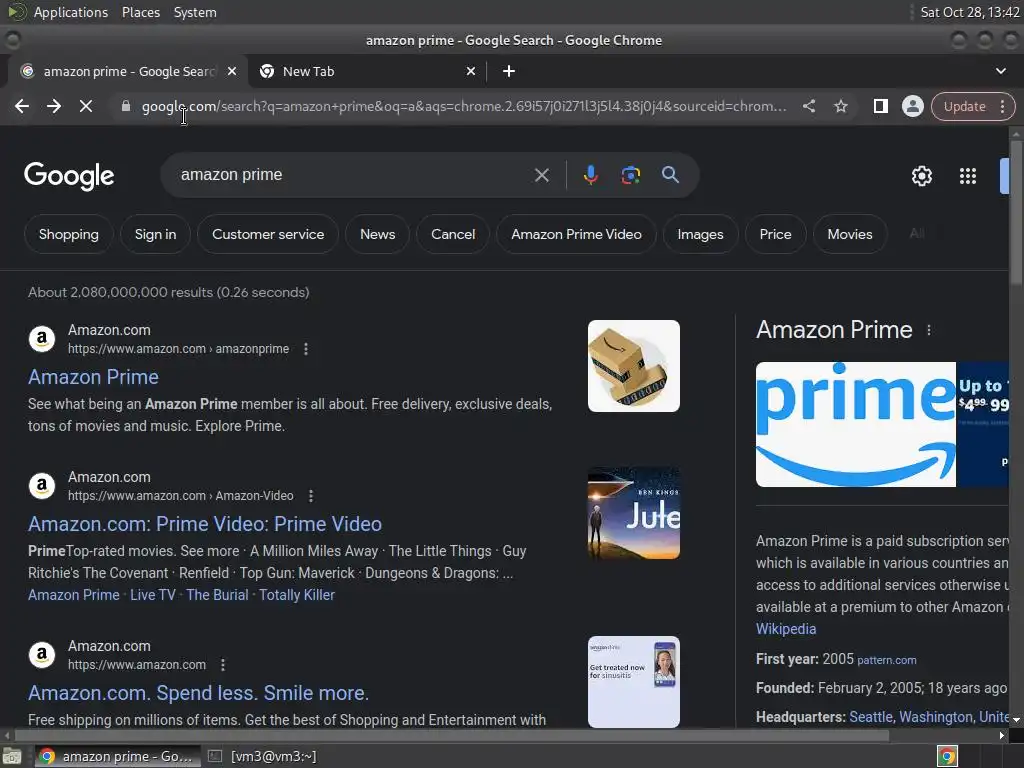
Task: Select the Amazon Prime Video chip
Action: (576, 234)
